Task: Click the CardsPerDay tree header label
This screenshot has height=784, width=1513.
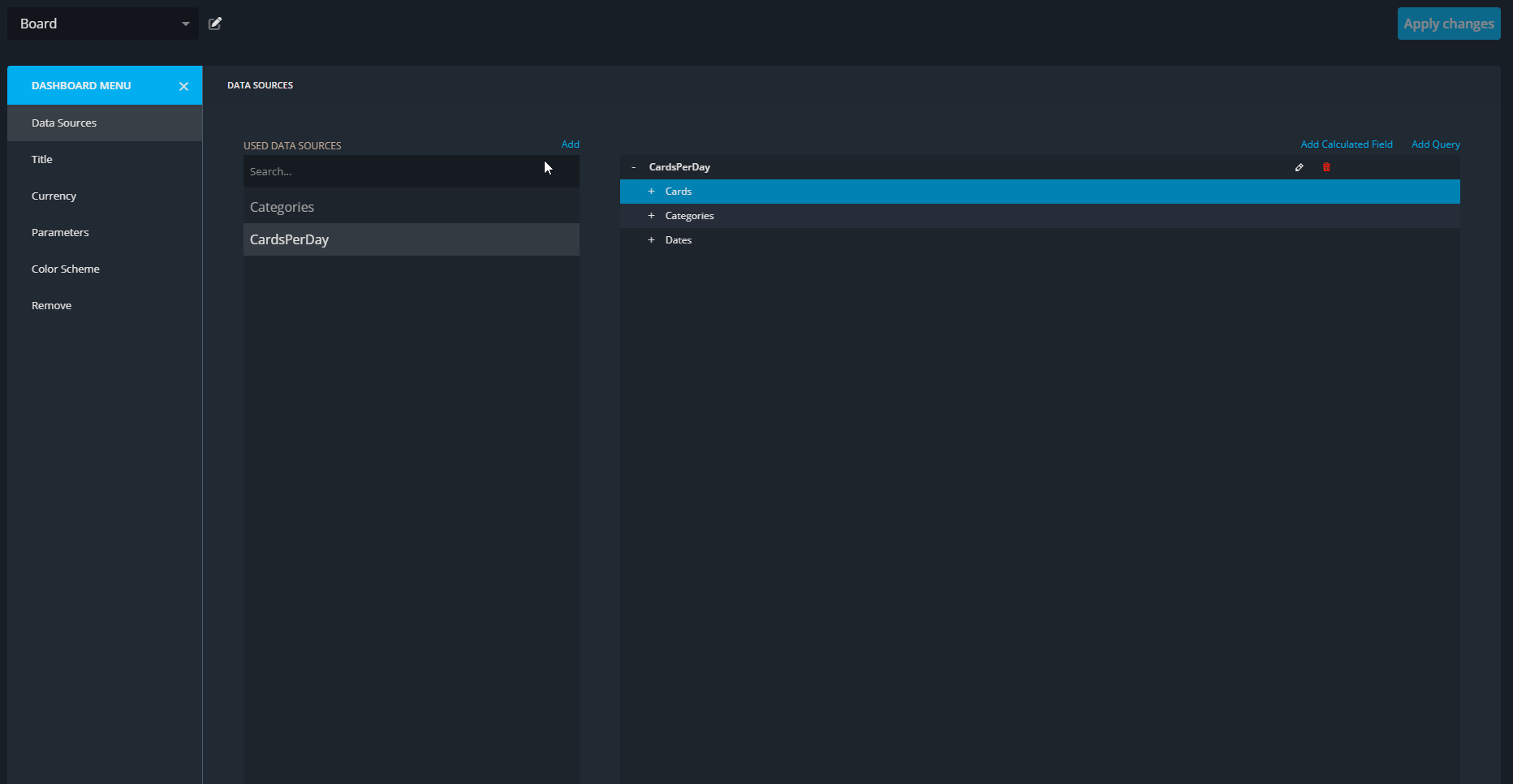Action: 679,167
